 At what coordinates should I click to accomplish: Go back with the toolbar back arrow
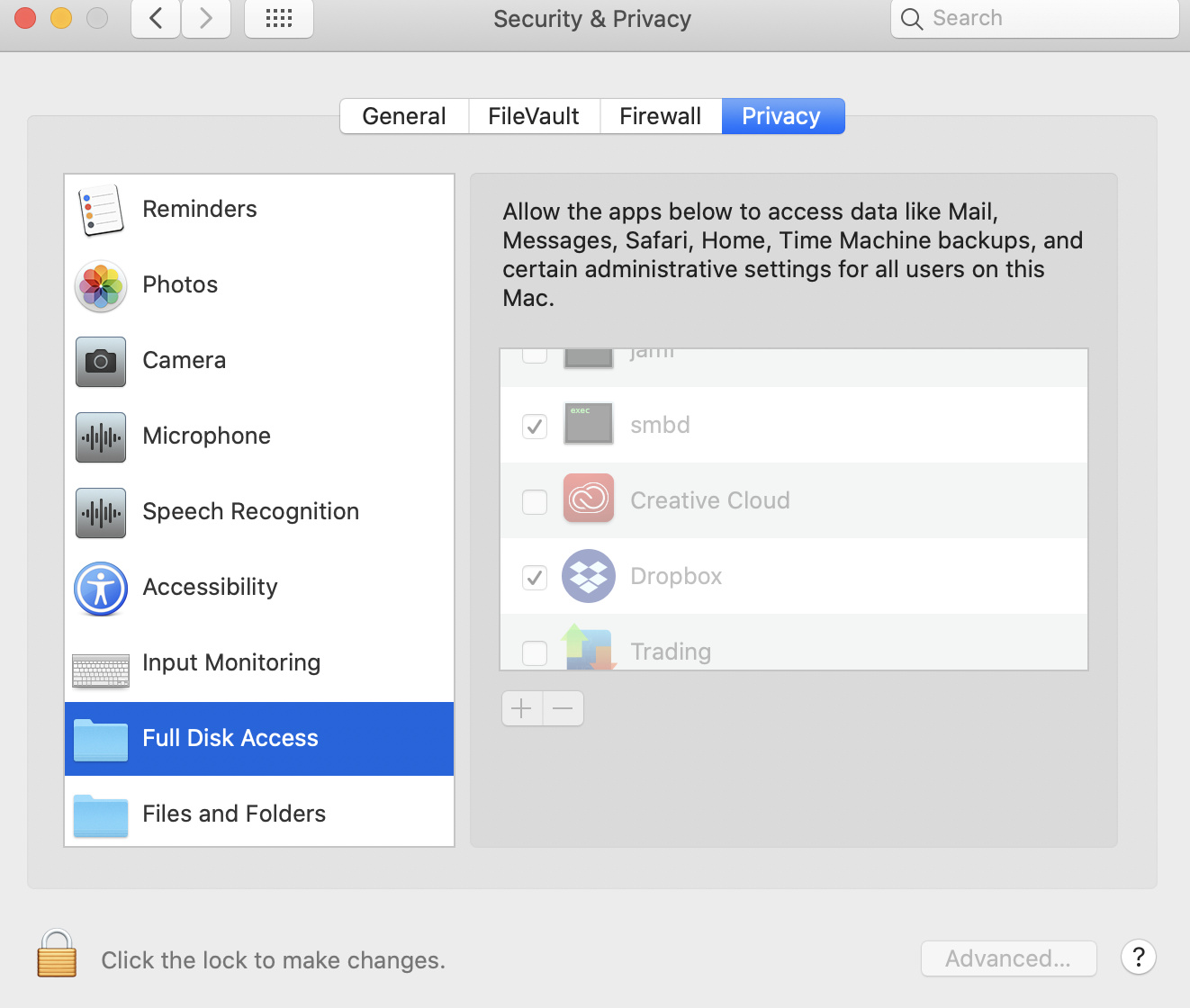156,19
